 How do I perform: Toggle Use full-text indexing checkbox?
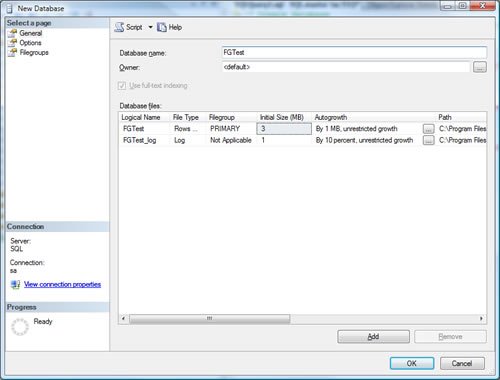tap(122, 86)
